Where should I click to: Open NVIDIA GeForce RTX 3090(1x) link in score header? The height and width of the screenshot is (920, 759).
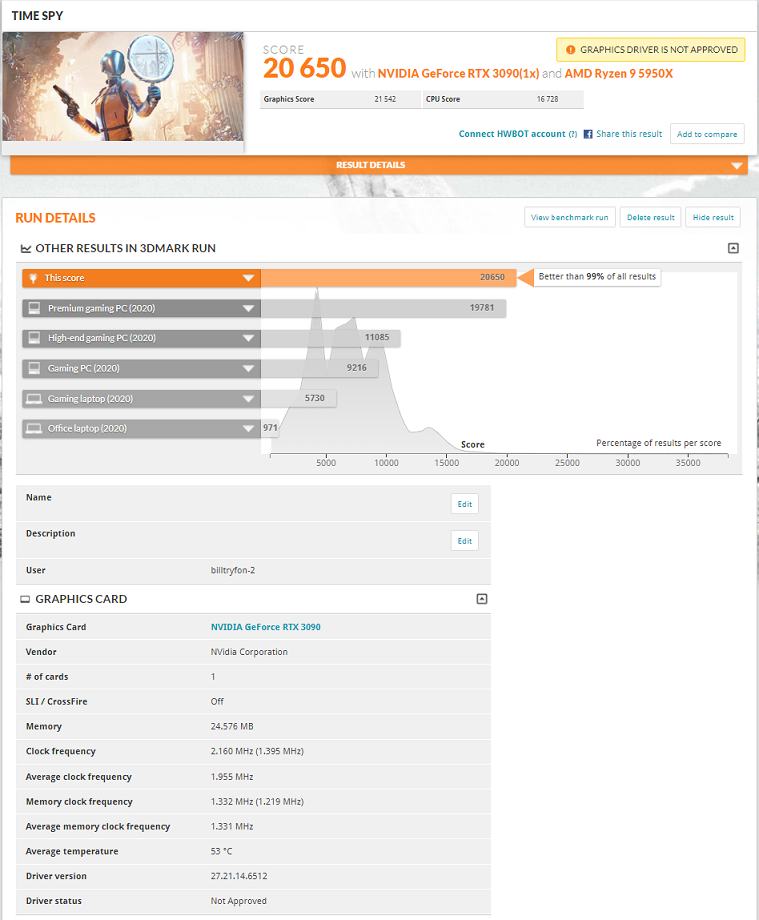458,73
